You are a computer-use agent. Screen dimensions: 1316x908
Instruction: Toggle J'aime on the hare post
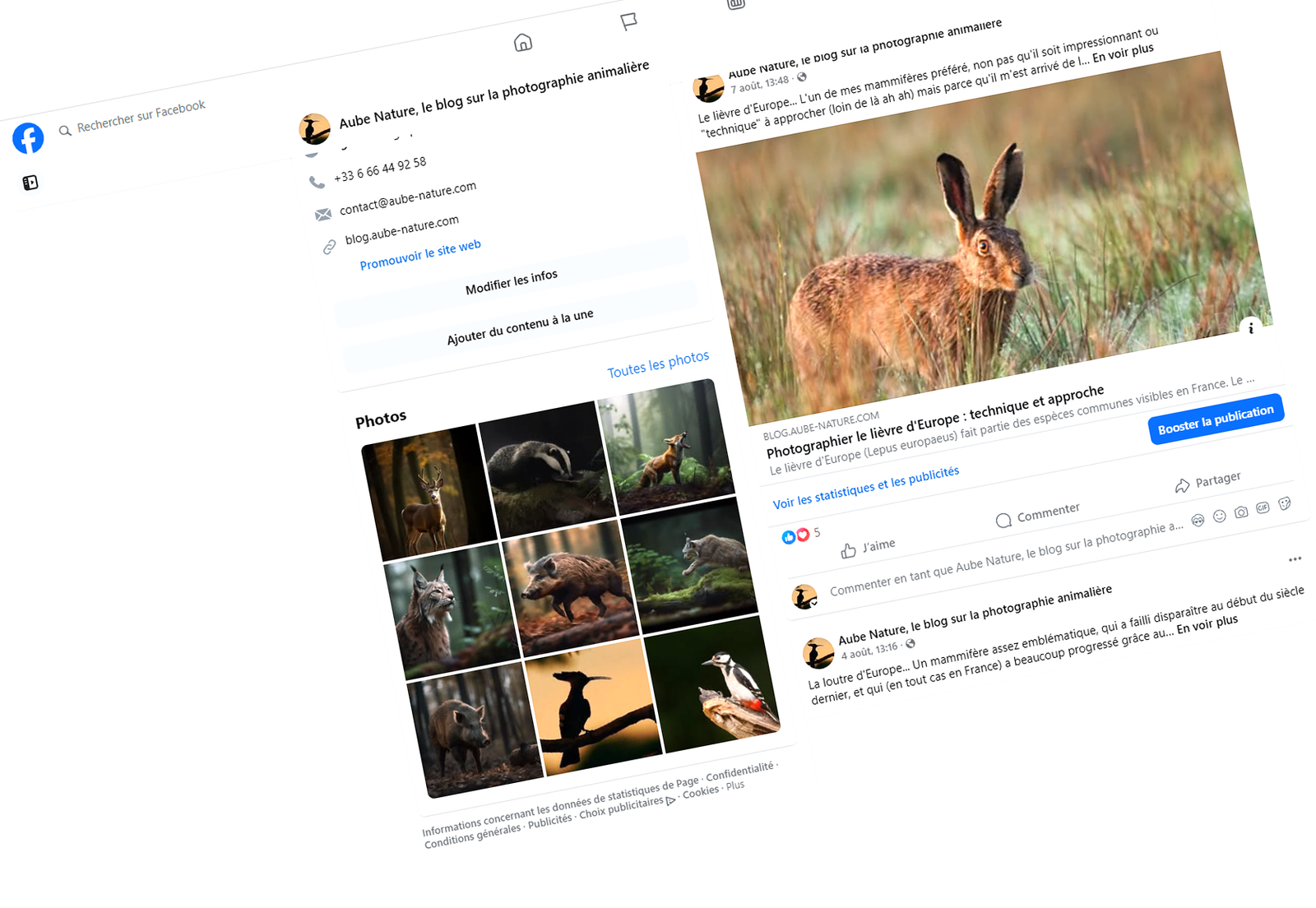[868, 544]
